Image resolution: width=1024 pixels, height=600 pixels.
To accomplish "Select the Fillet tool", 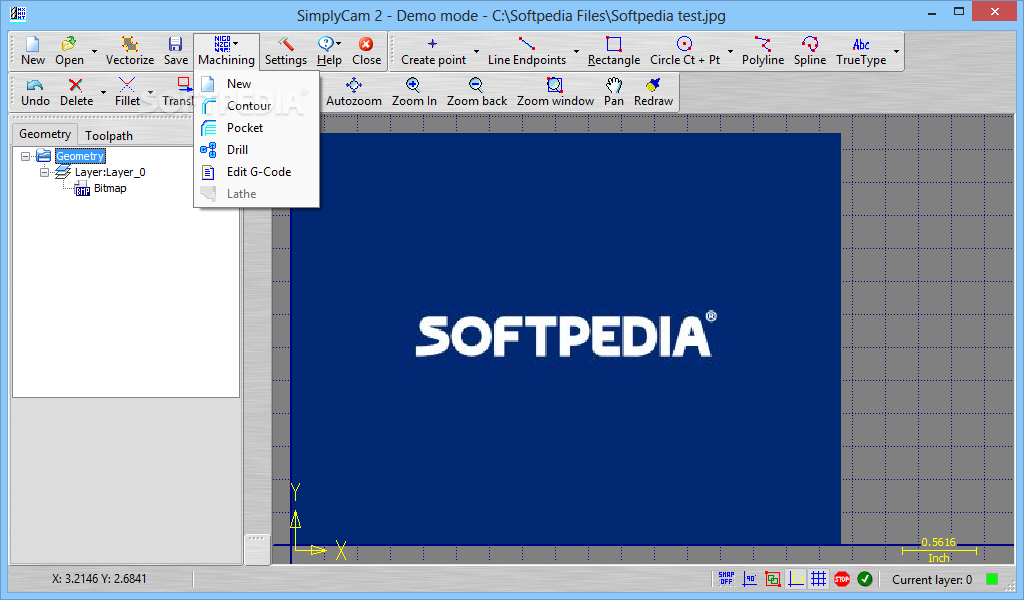I will (127, 92).
